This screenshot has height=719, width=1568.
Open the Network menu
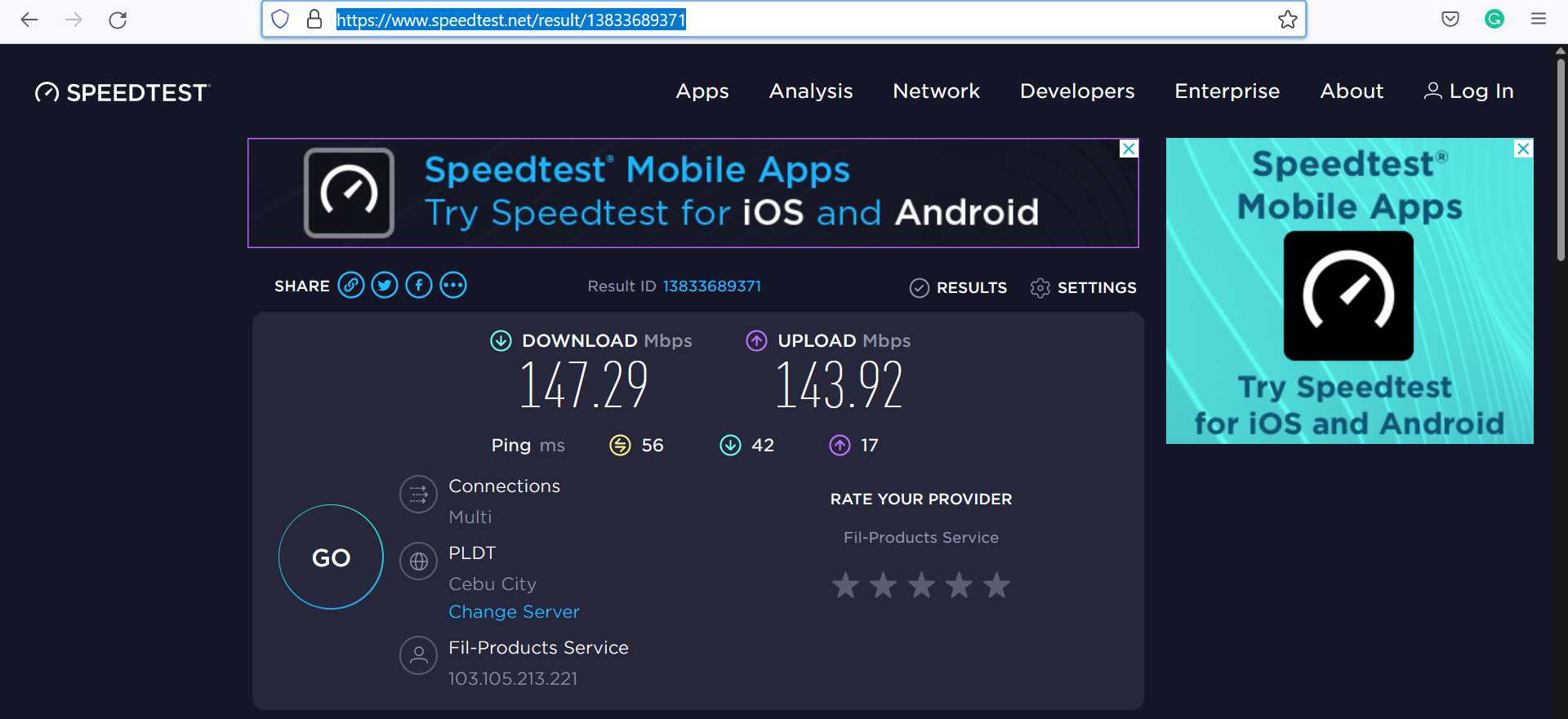pyautogui.click(x=937, y=91)
